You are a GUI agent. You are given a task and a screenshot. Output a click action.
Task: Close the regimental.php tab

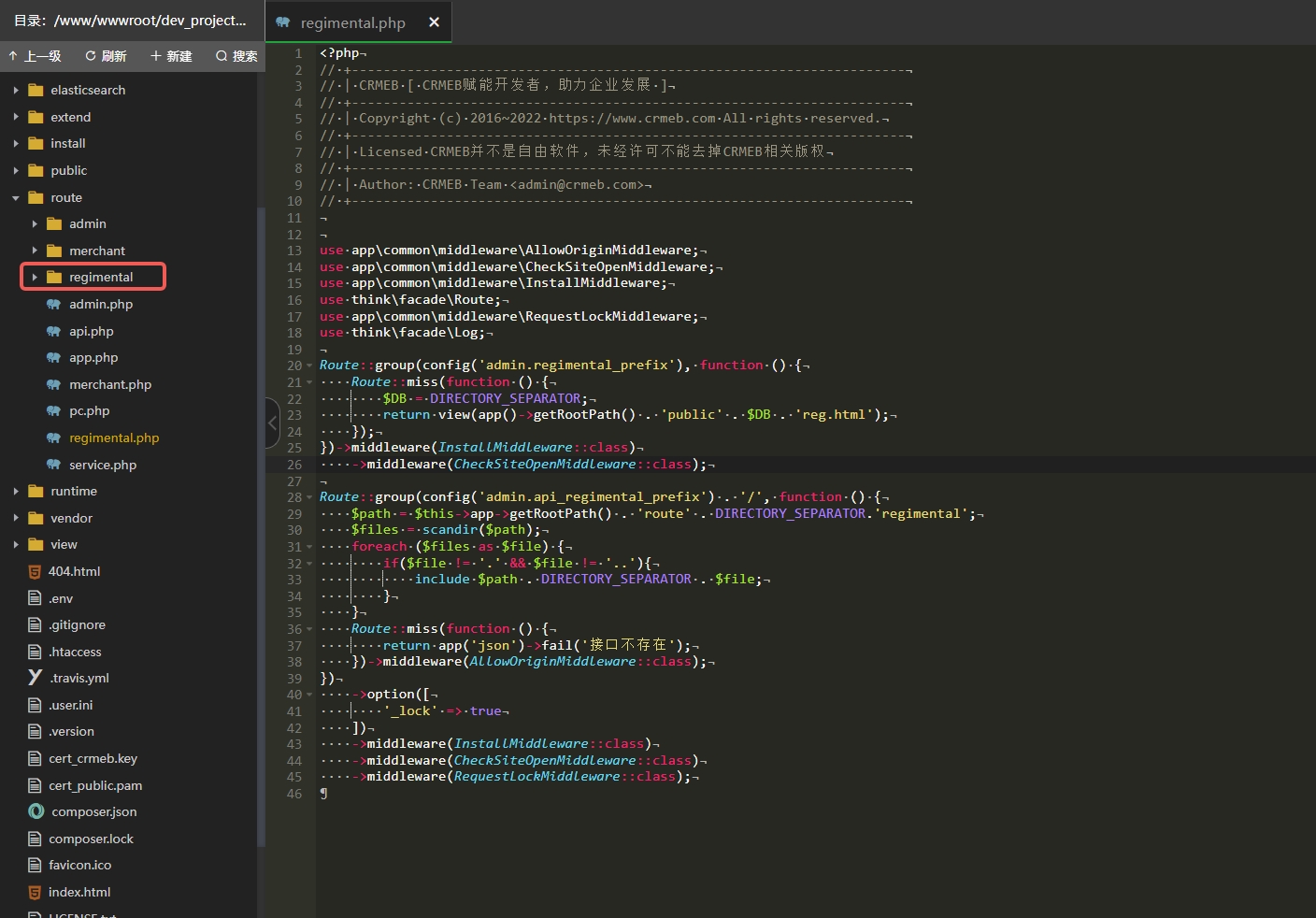pos(434,22)
